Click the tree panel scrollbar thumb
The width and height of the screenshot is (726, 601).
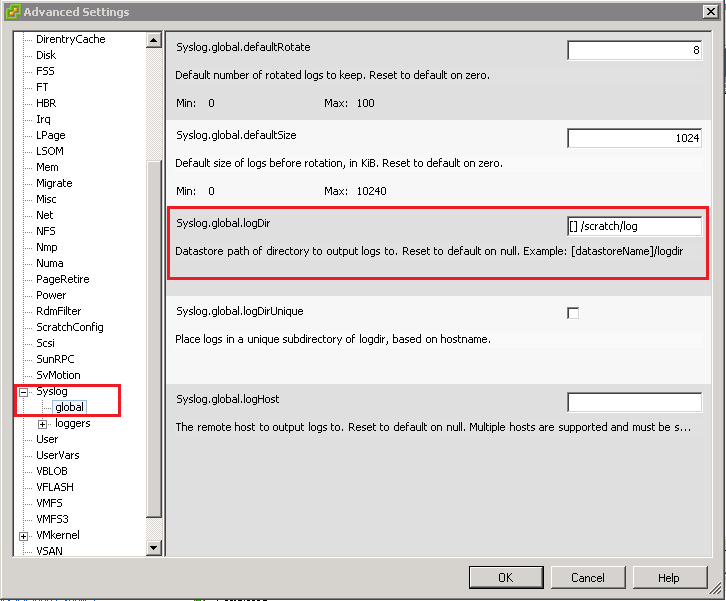(154, 339)
